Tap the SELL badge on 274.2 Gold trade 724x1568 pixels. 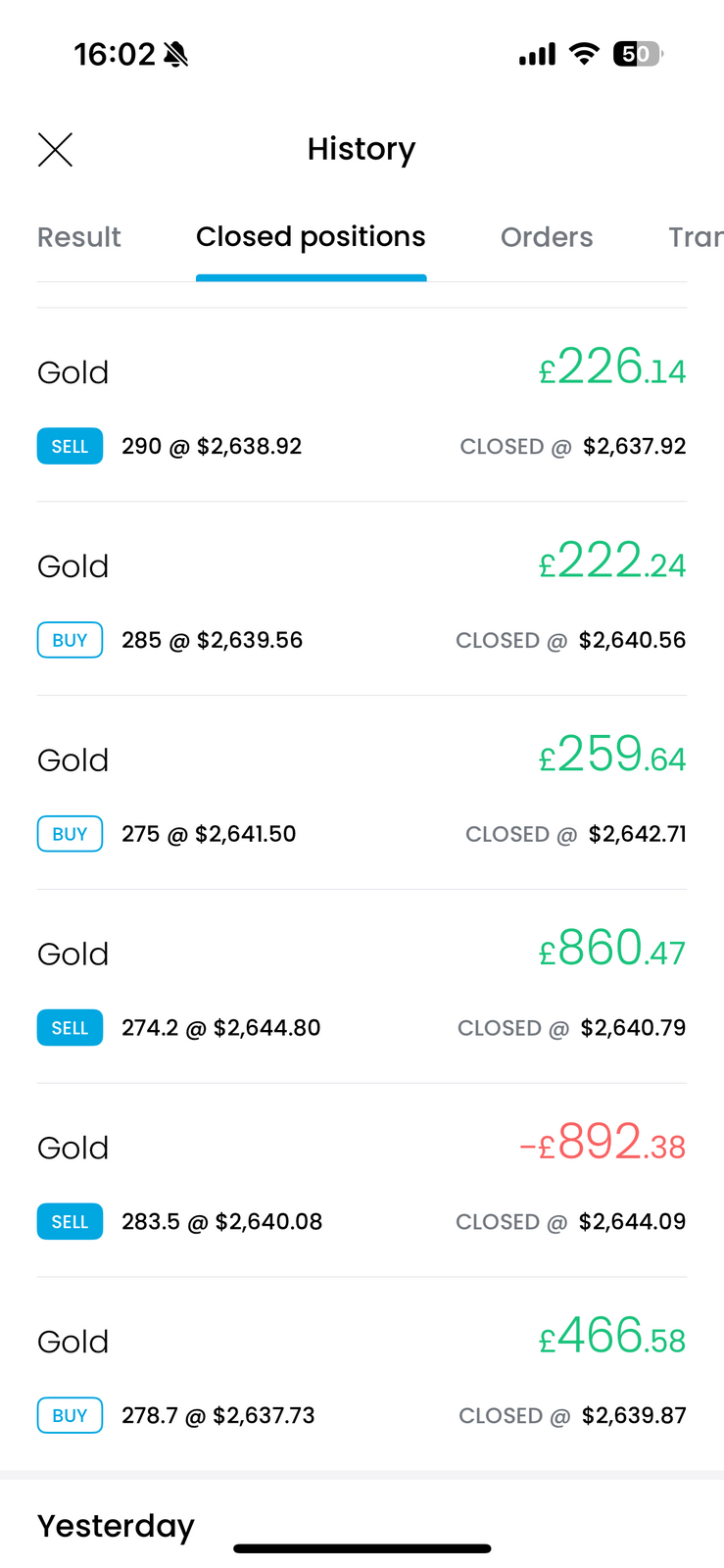[x=70, y=1028]
